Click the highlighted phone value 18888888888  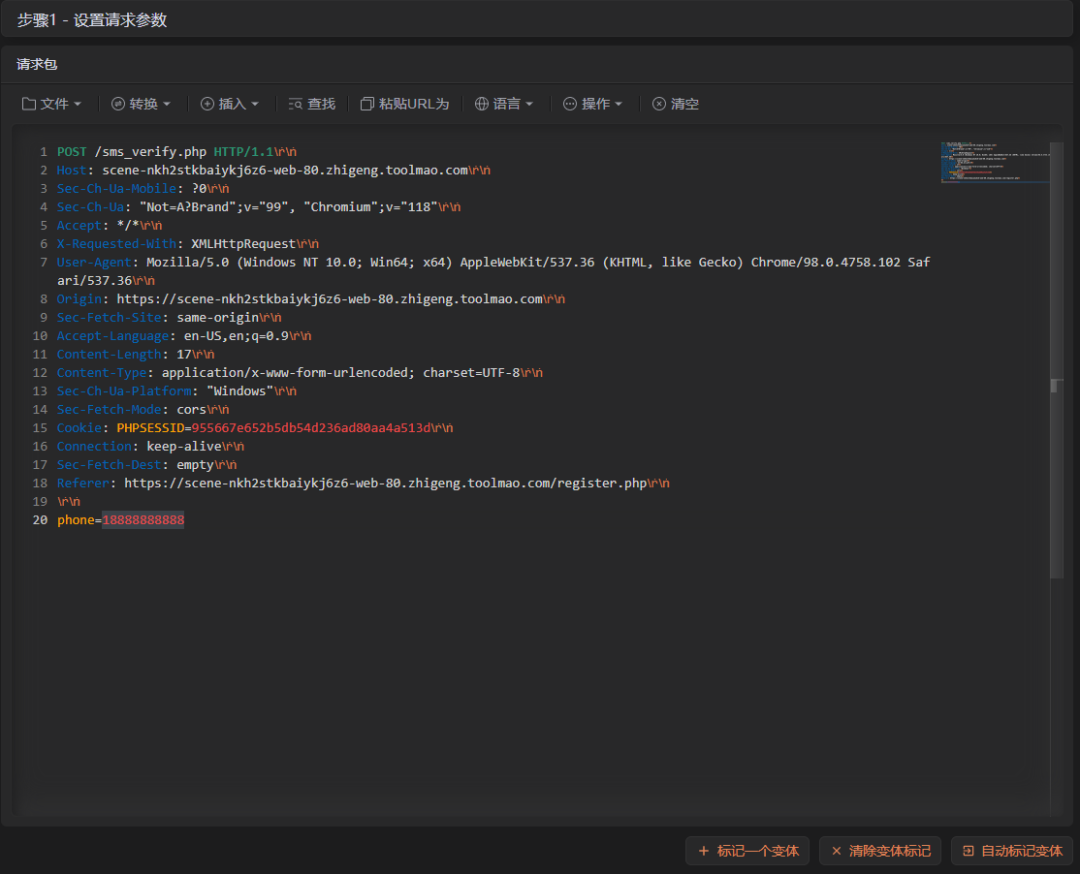point(143,520)
